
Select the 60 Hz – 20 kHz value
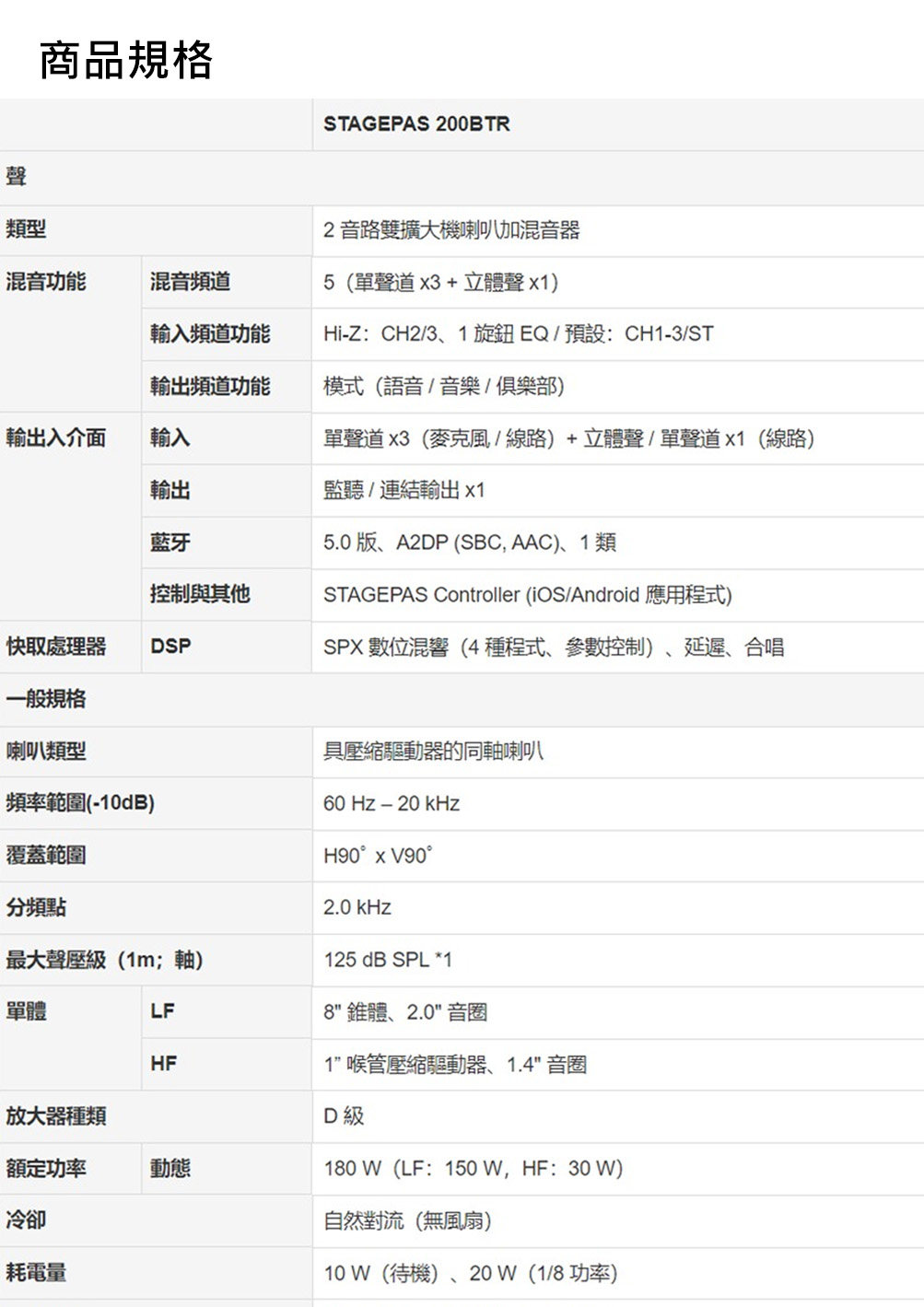392,804
